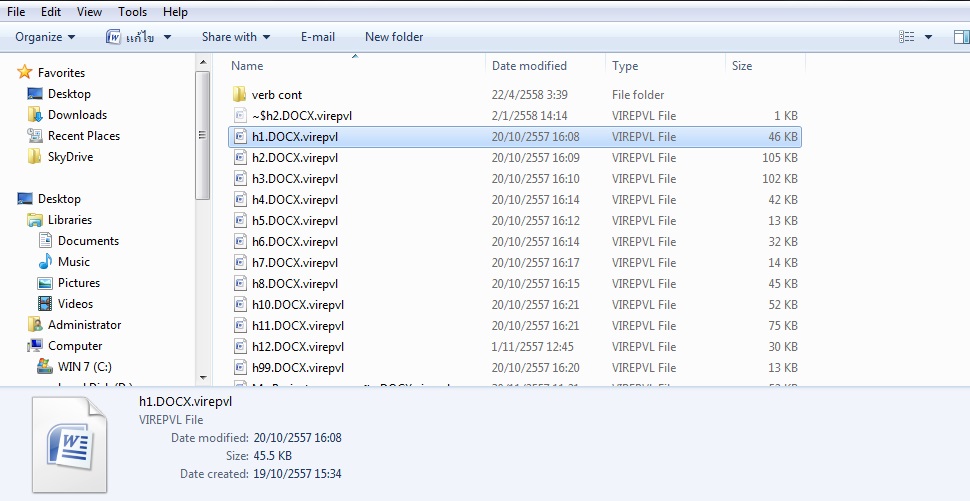The image size is (970, 501).
Task: Click the E-mail button
Action: (318, 37)
